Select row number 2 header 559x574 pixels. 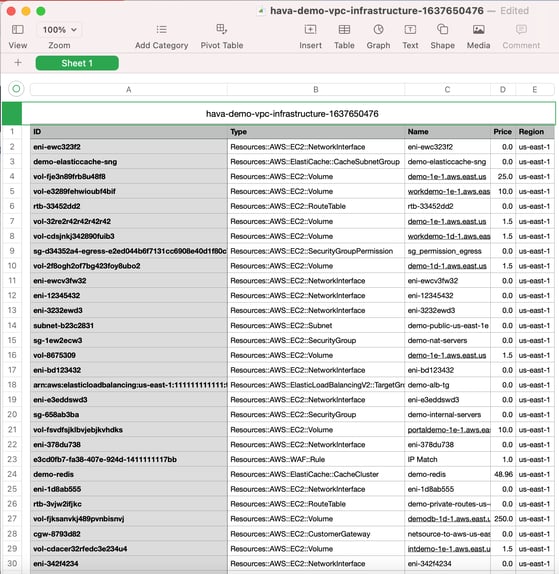(12, 147)
